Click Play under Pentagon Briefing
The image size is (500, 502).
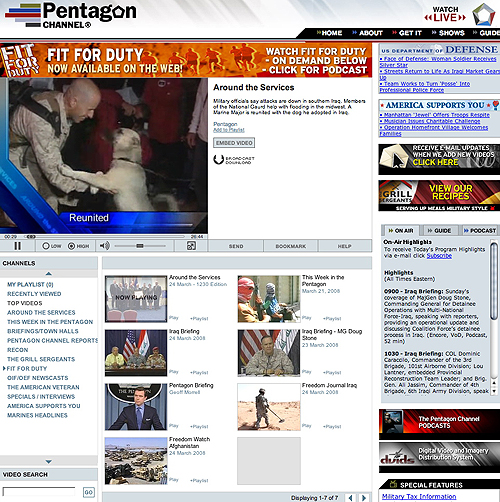[x=174, y=426]
